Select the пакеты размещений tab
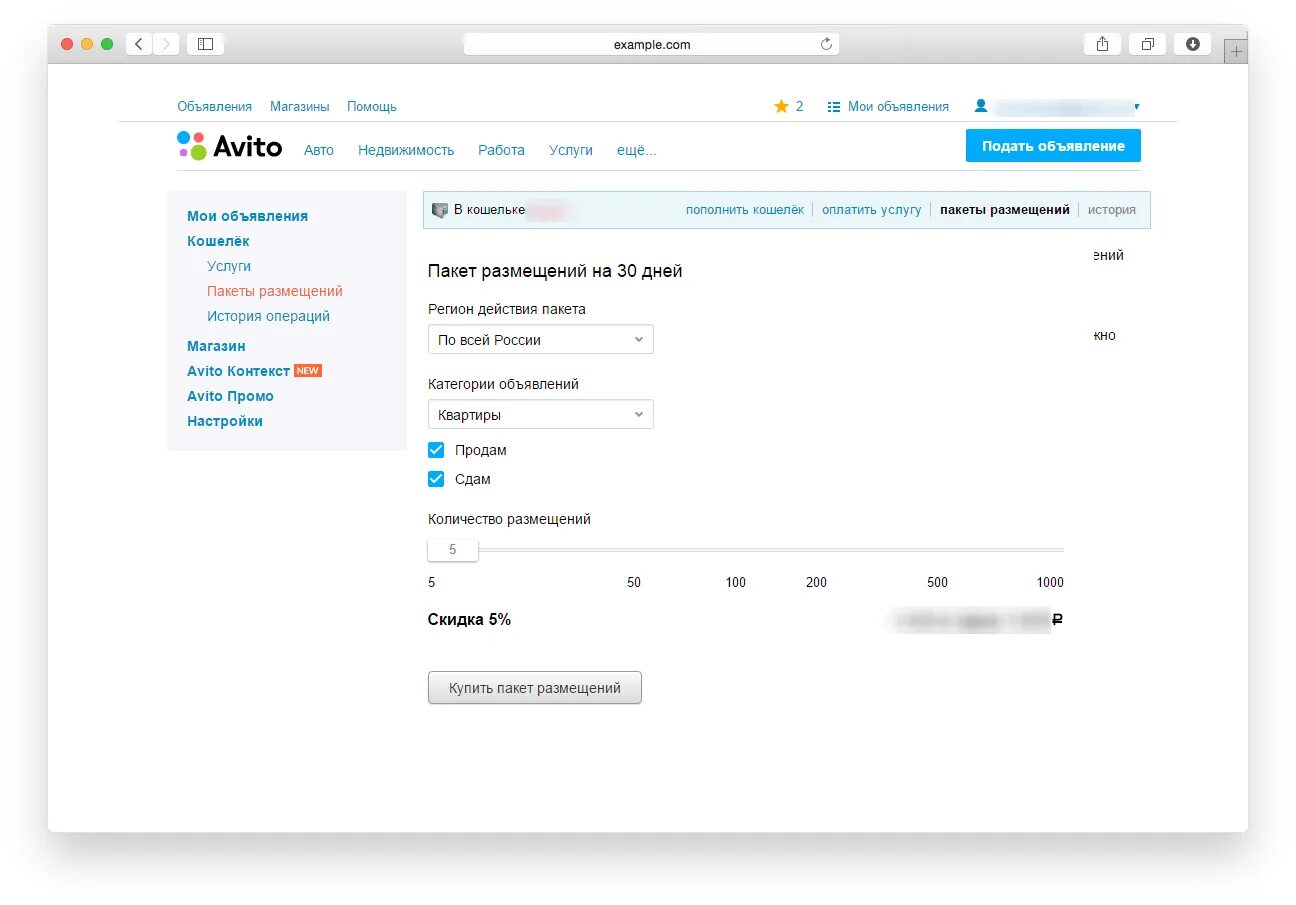 tap(1005, 210)
